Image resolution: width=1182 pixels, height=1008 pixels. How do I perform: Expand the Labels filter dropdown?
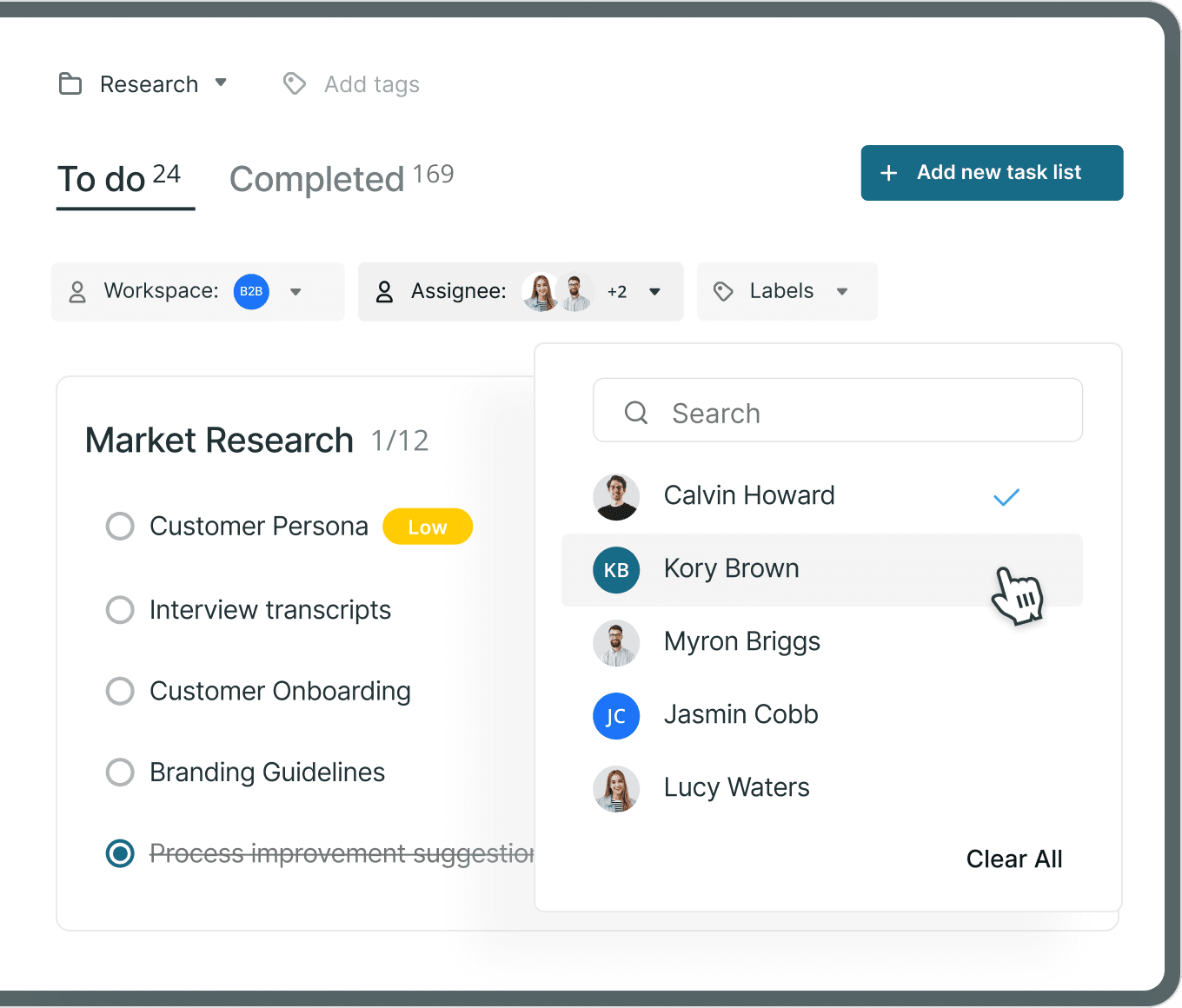(x=841, y=292)
